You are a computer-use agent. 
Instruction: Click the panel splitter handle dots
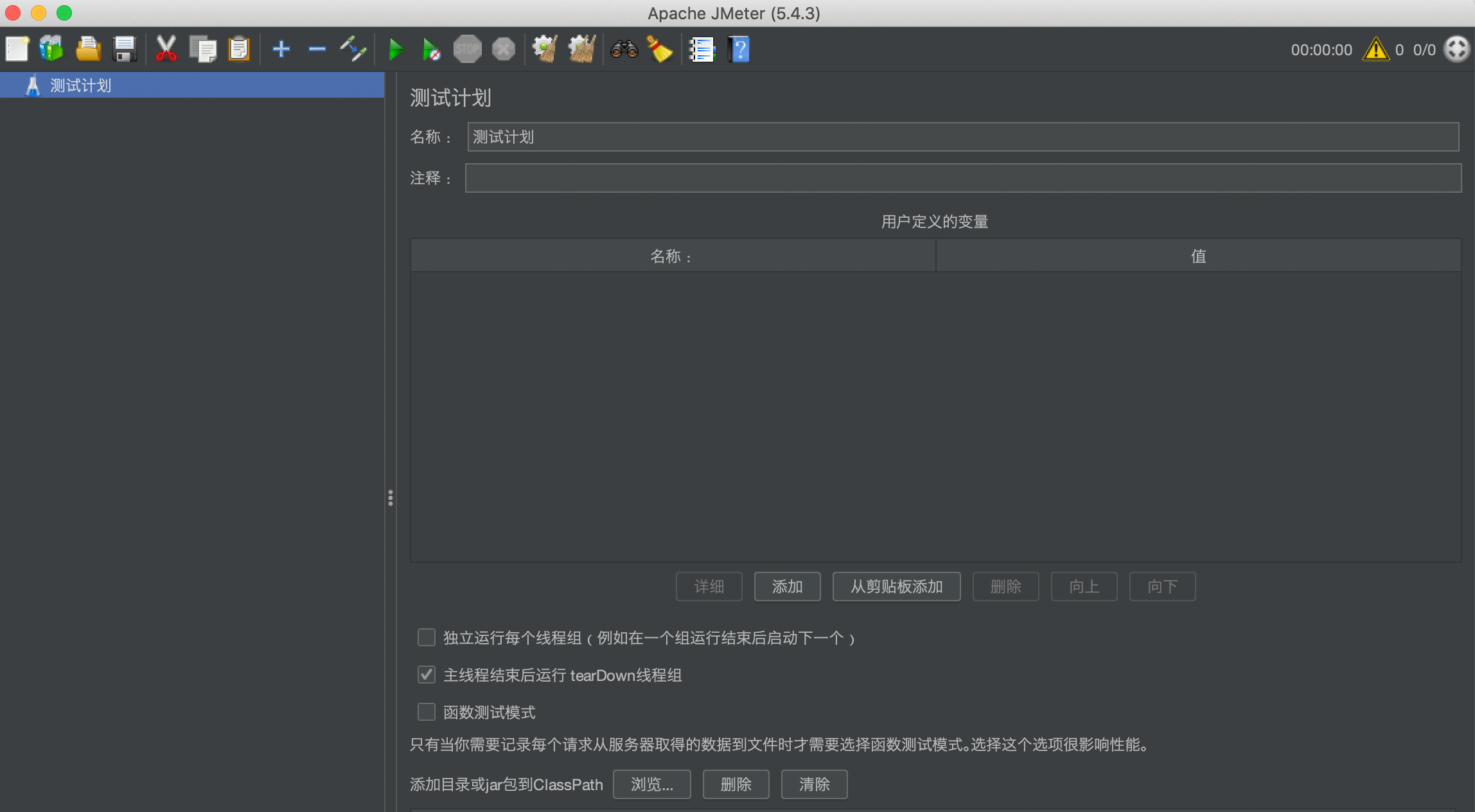pyautogui.click(x=391, y=498)
